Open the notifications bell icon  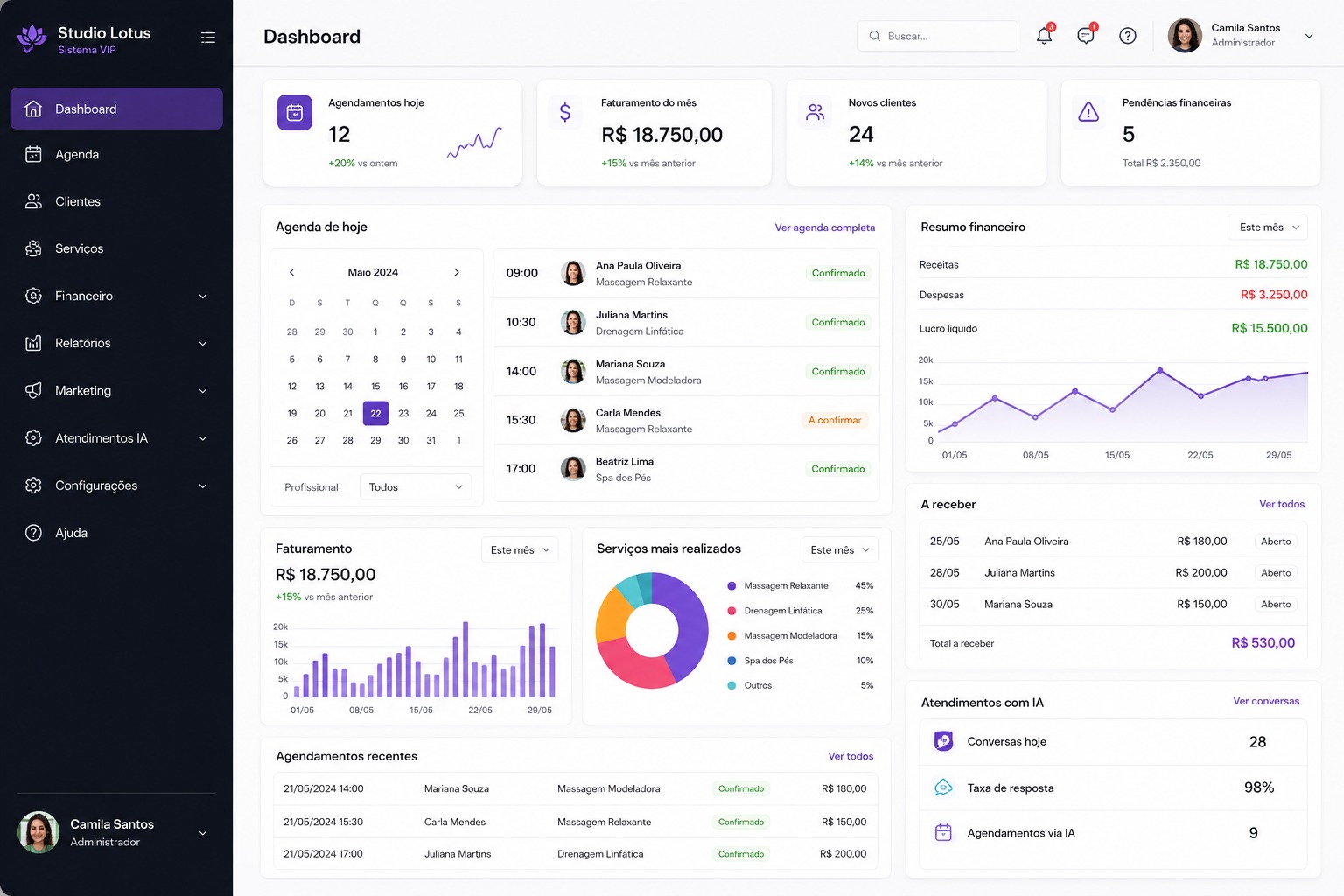(1044, 36)
